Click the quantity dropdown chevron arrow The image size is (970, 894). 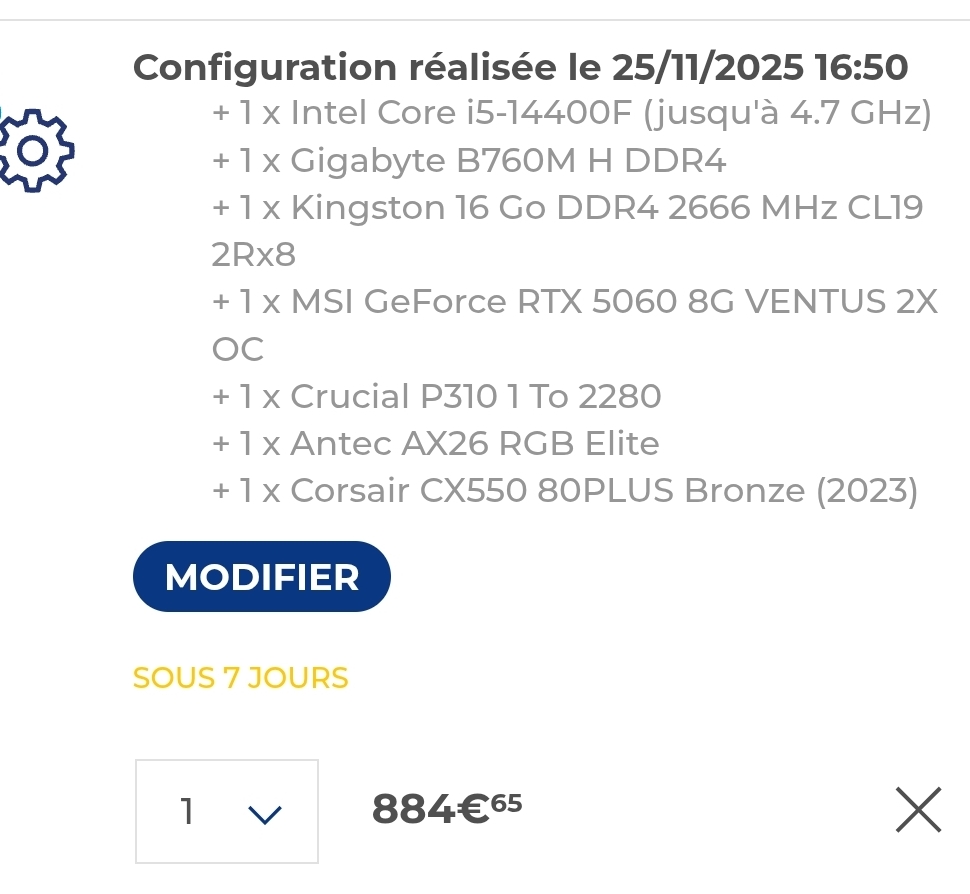coord(264,814)
